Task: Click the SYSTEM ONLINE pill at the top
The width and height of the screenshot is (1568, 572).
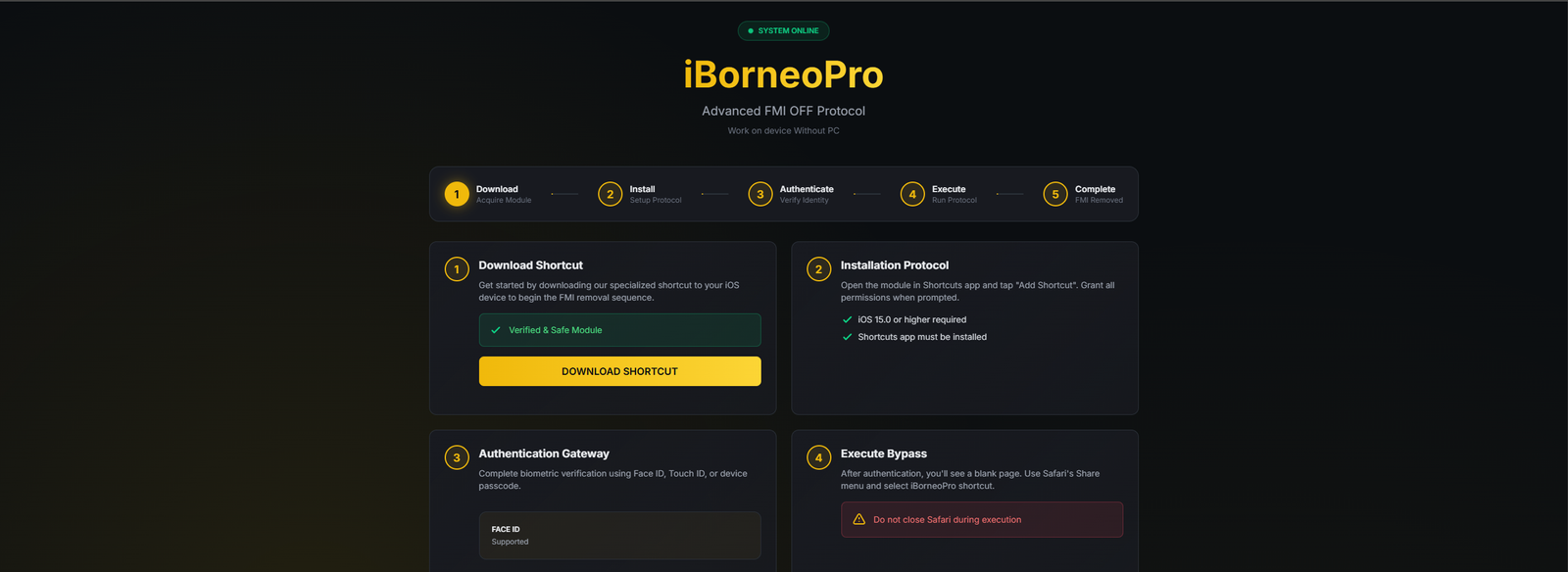Action: 783,30
